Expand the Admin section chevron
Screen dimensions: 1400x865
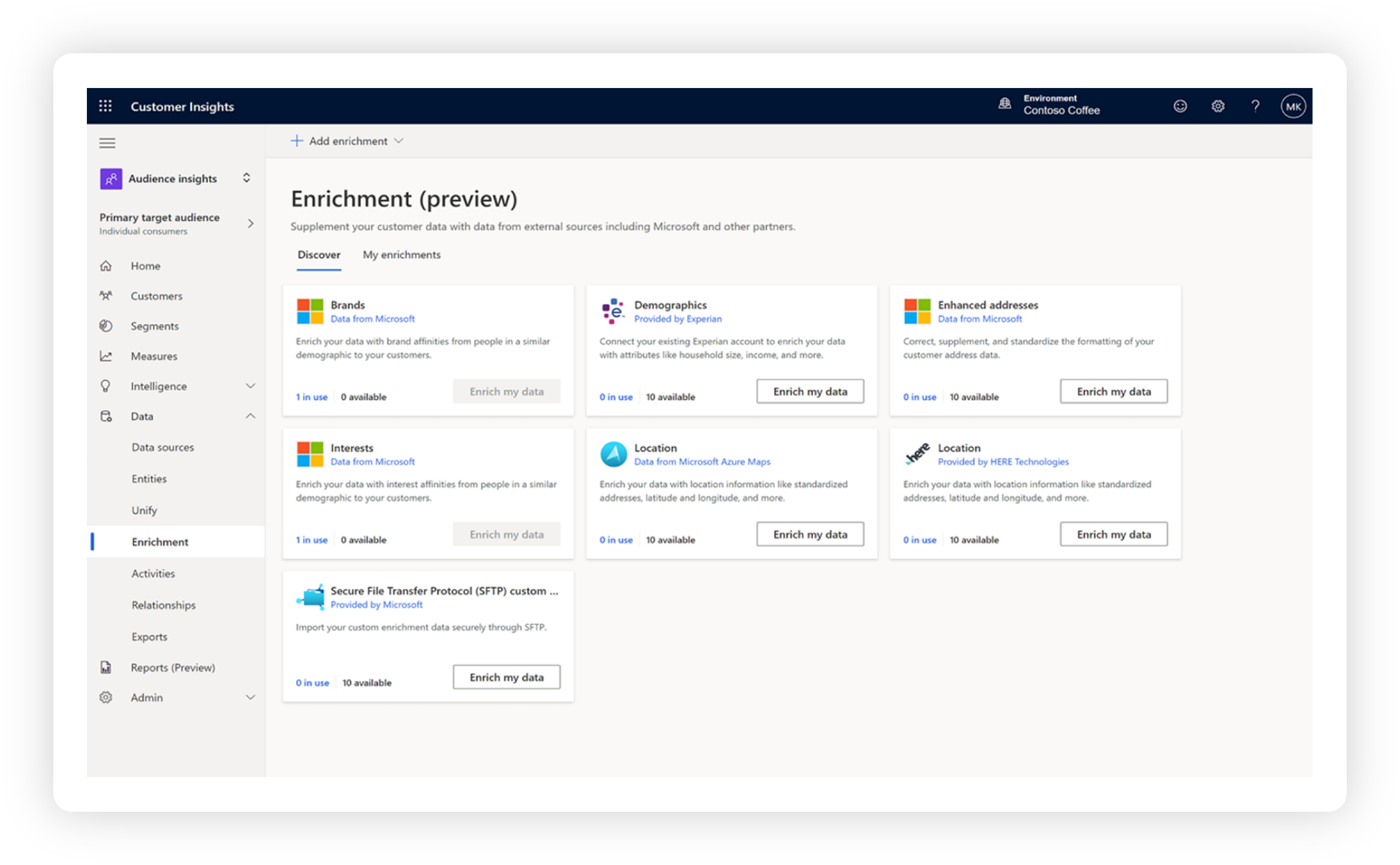[x=250, y=698]
